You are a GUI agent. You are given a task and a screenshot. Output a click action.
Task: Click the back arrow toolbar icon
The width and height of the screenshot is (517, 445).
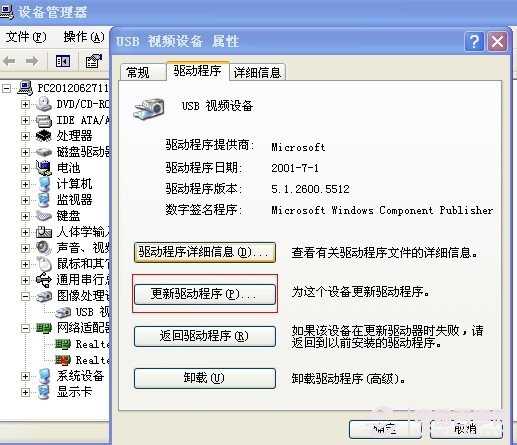pyautogui.click(x=9, y=61)
